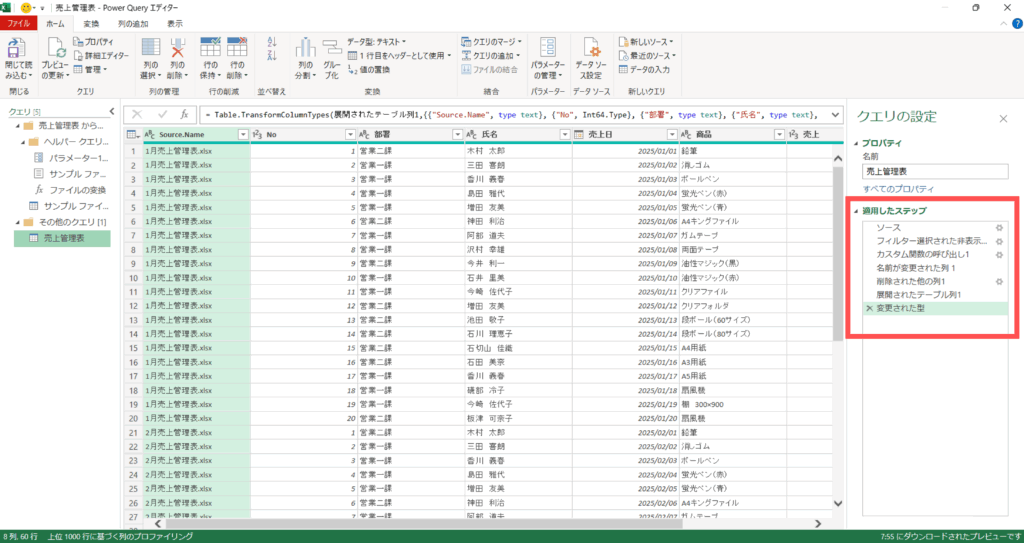Switch to the 変換 ribbon tab
Image resolution: width=1024 pixels, height=543 pixels.
click(91, 22)
